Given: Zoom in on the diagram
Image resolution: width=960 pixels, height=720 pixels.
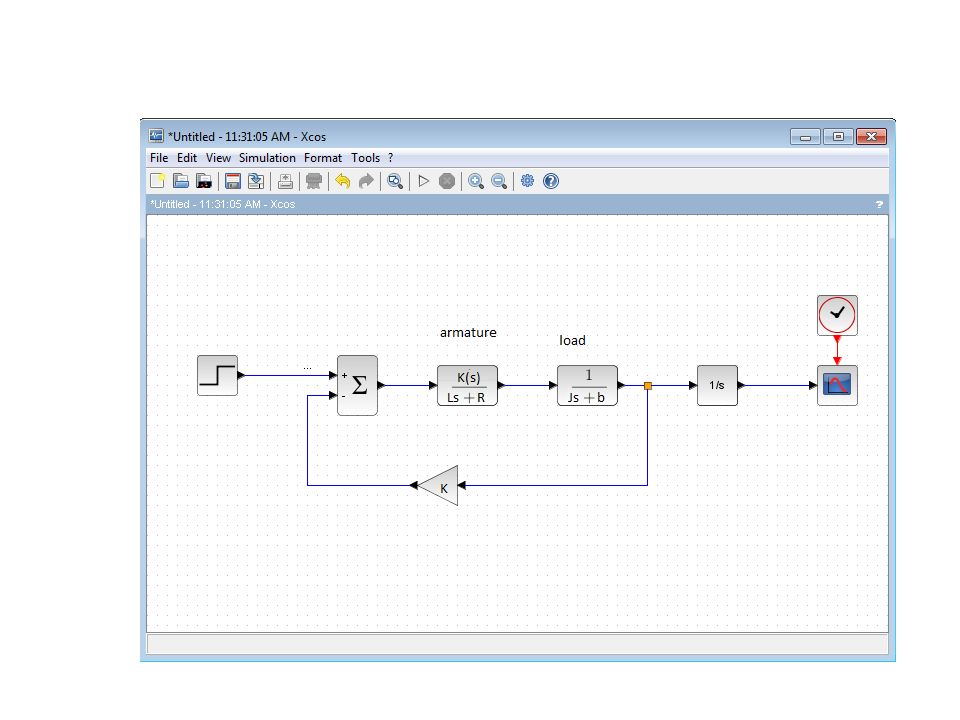Looking at the screenshot, I should [x=476, y=181].
